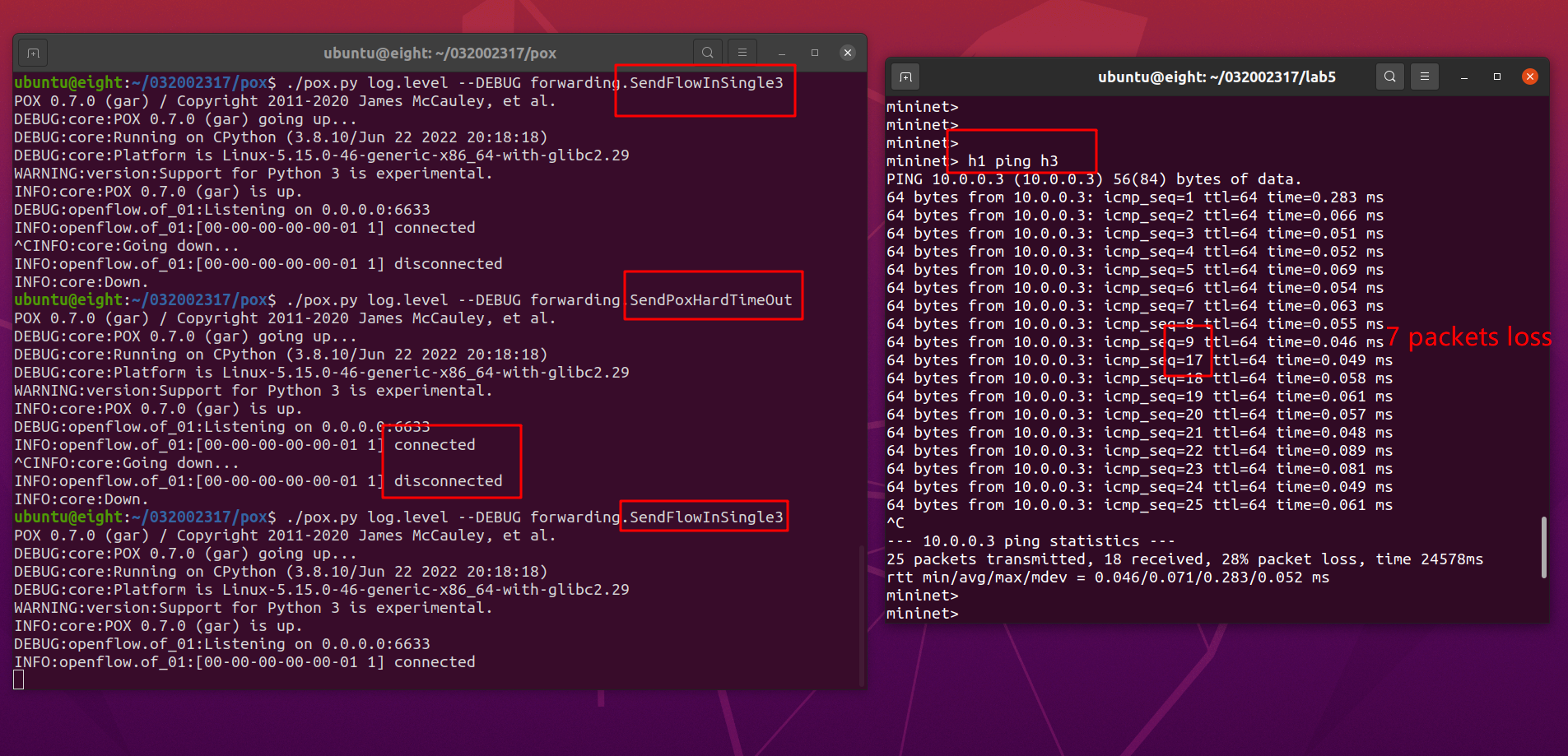This screenshot has width=1568, height=756.
Task: Click the pox window title 'ubuntu@eight: ~/032002317/pox'
Action: [x=440, y=53]
